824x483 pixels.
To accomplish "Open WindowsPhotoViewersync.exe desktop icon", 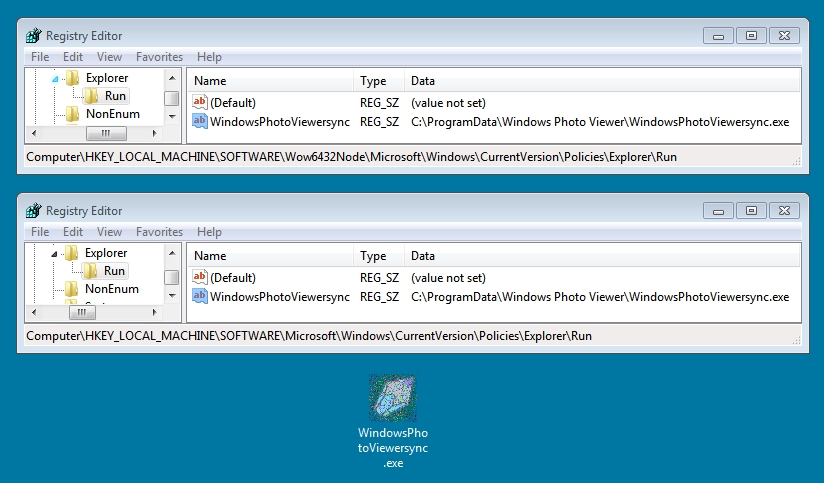I will 393,400.
